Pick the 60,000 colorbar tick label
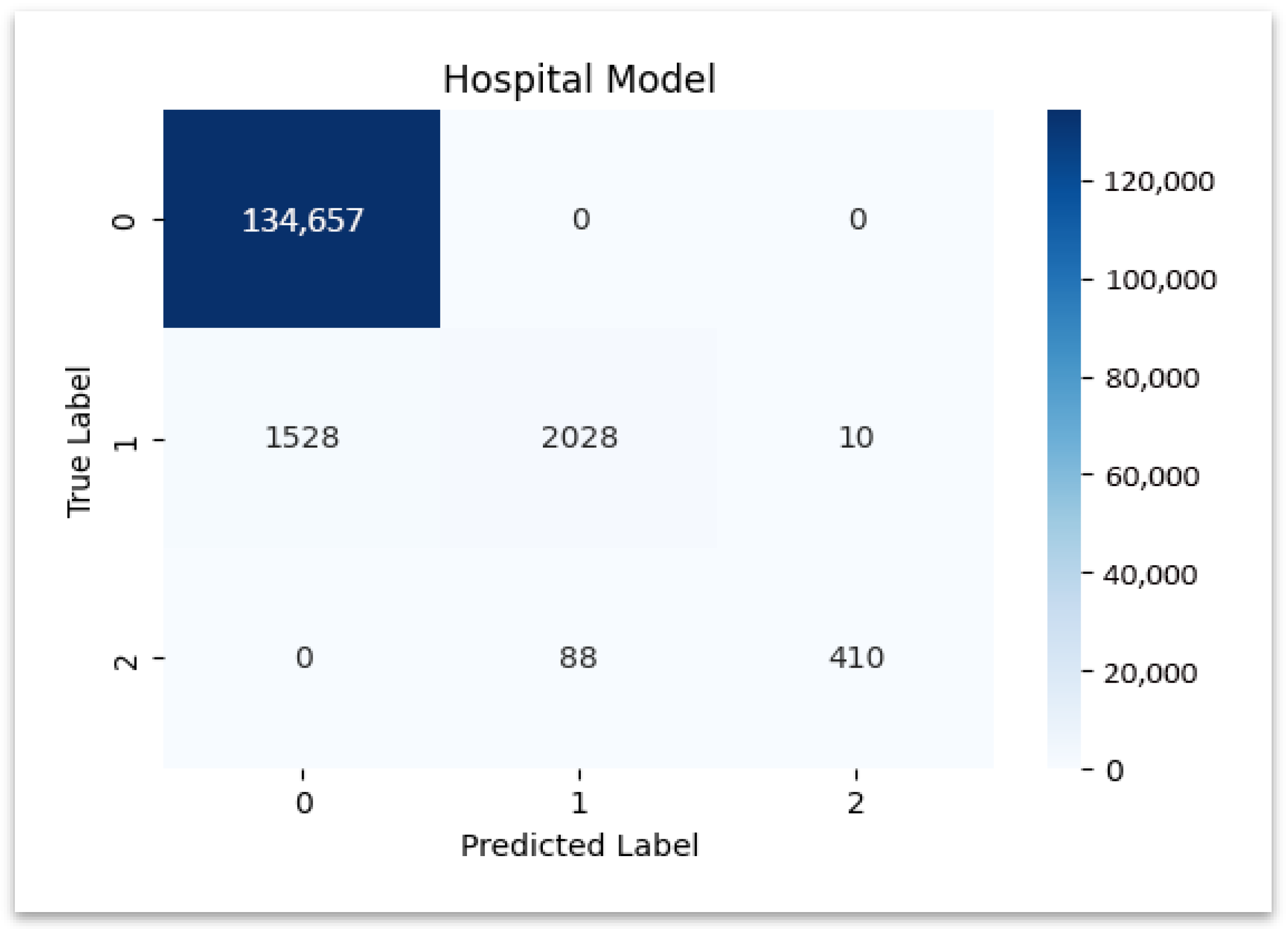The width and height of the screenshot is (1288, 929). pos(1152,476)
